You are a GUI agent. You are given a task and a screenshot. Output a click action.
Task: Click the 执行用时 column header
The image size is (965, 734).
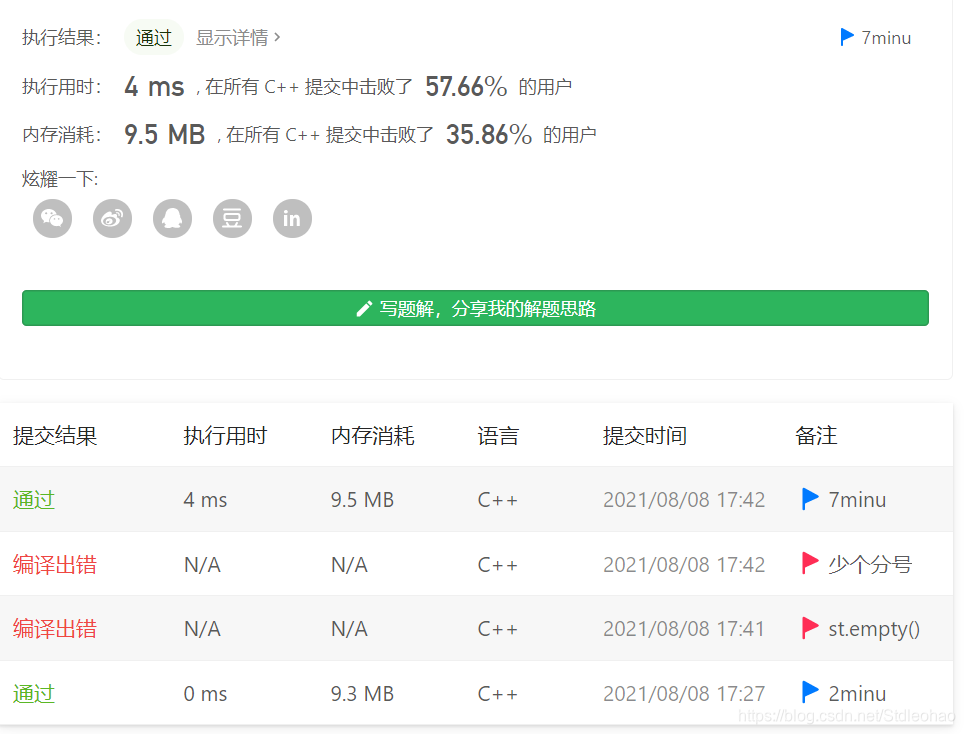[225, 436]
